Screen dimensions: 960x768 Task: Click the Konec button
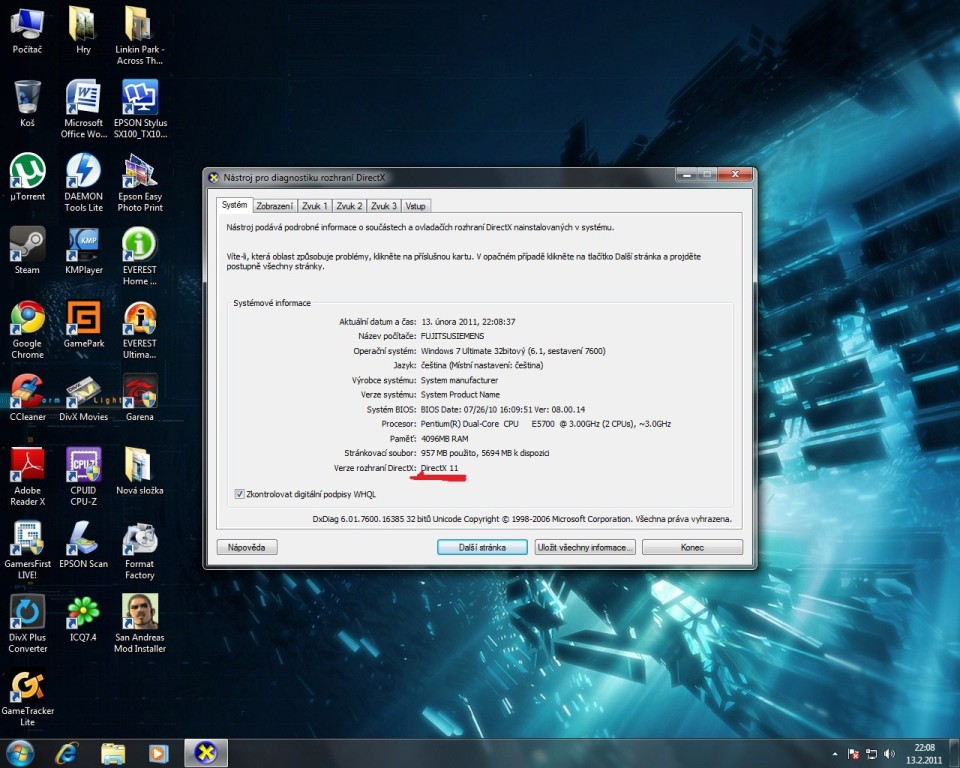click(692, 547)
